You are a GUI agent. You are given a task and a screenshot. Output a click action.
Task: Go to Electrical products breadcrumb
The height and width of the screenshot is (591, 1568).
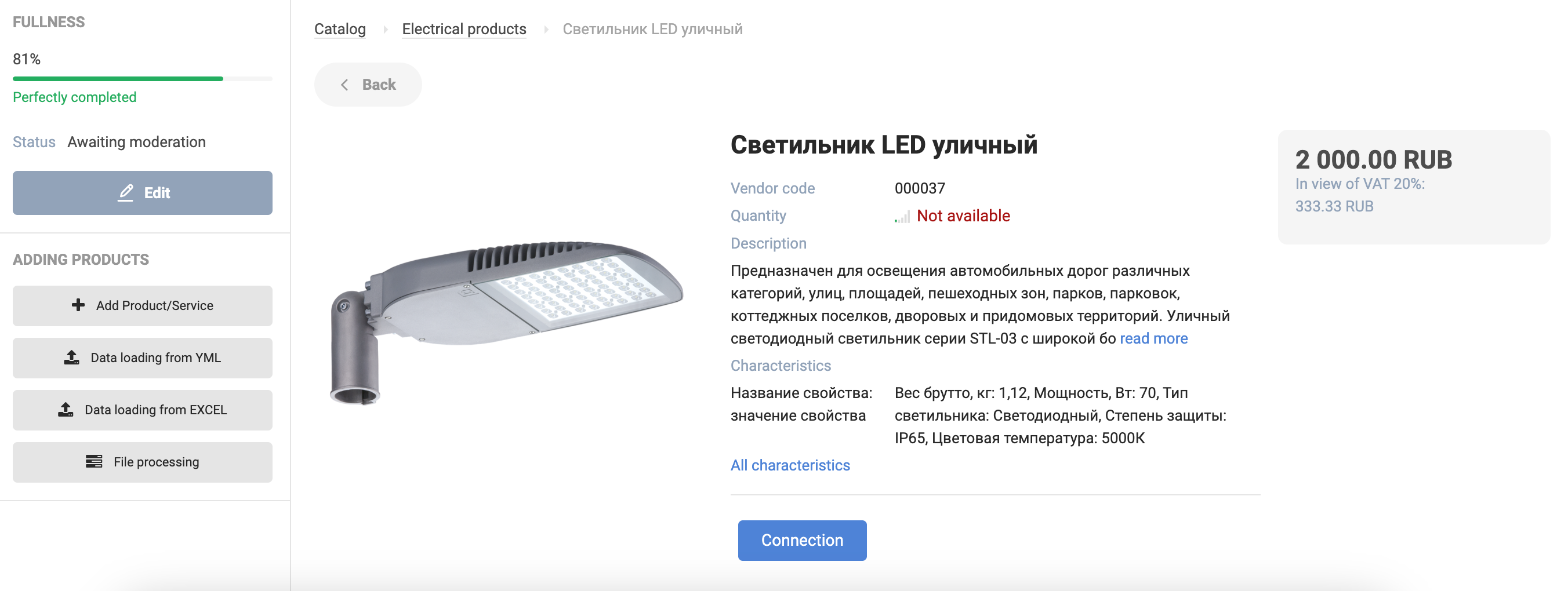464,29
